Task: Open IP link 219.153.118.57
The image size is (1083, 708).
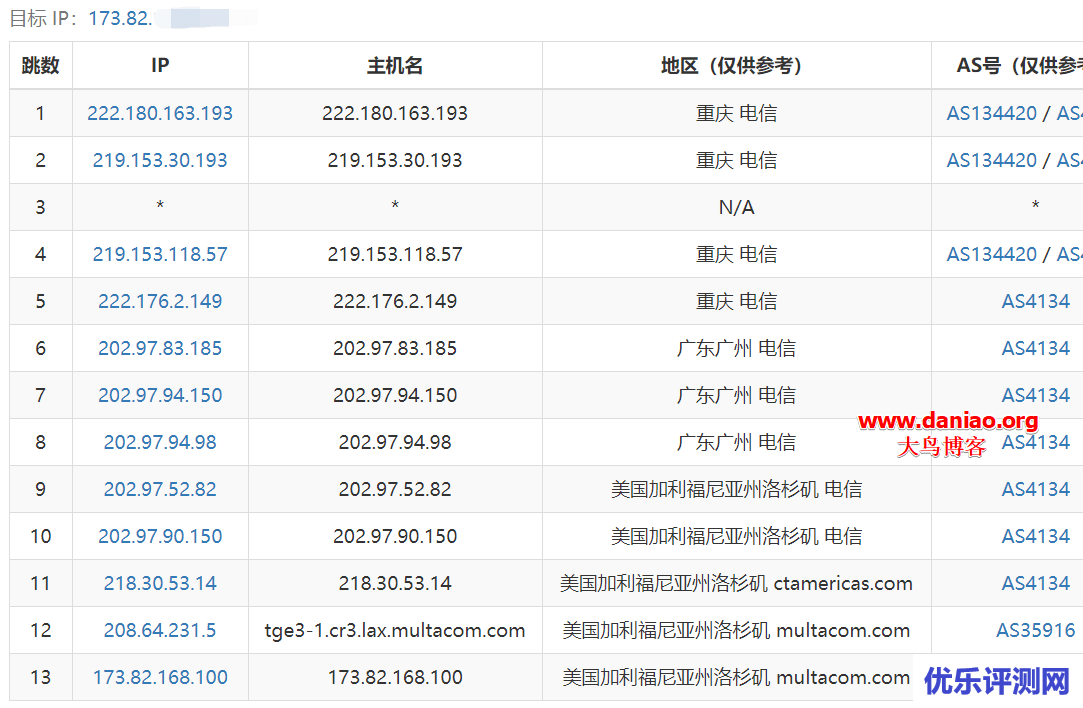Action: pyautogui.click(x=159, y=254)
